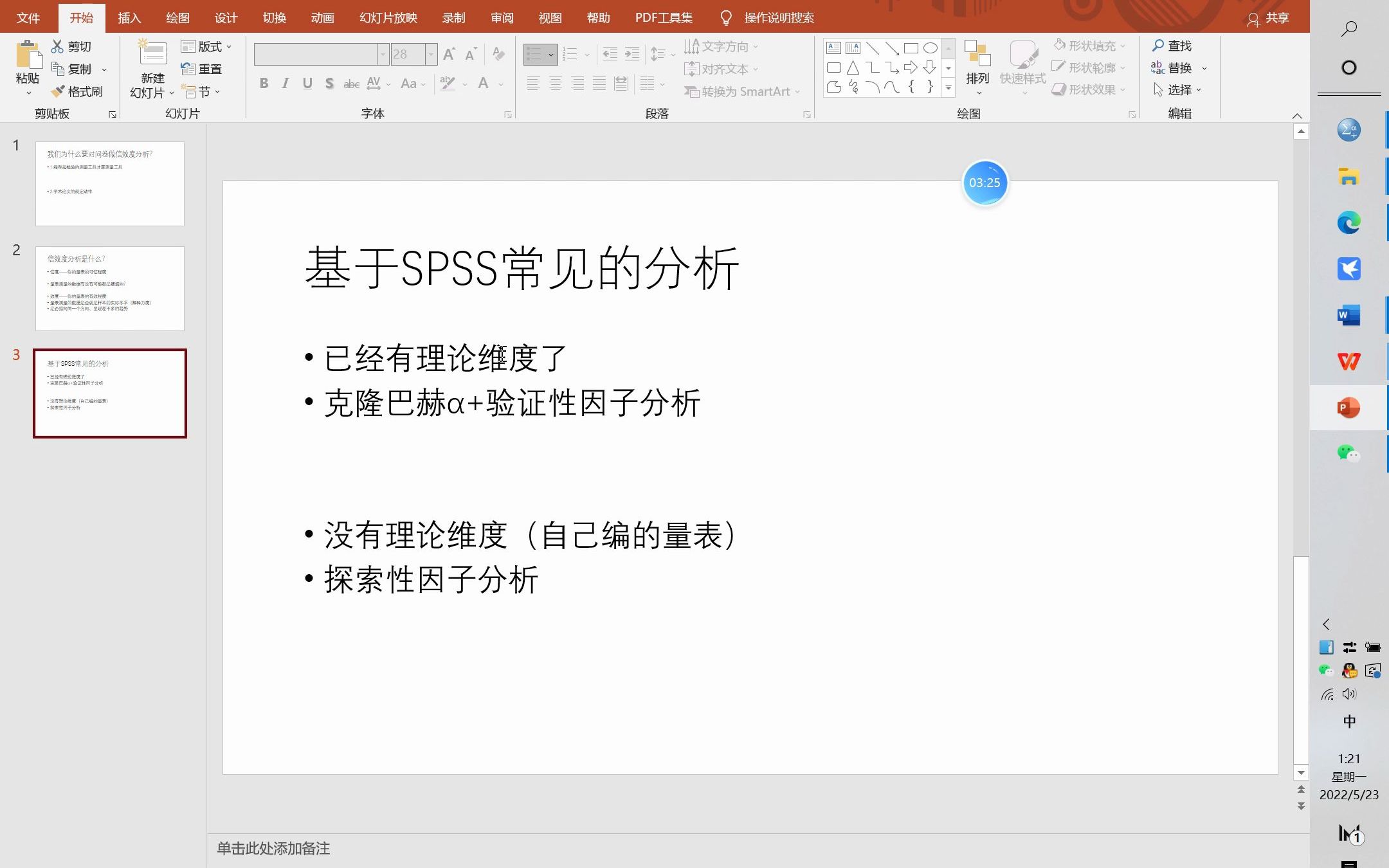The height and width of the screenshot is (868, 1389).
Task: Click the Align Text (对齐文本) button
Action: 722,69
